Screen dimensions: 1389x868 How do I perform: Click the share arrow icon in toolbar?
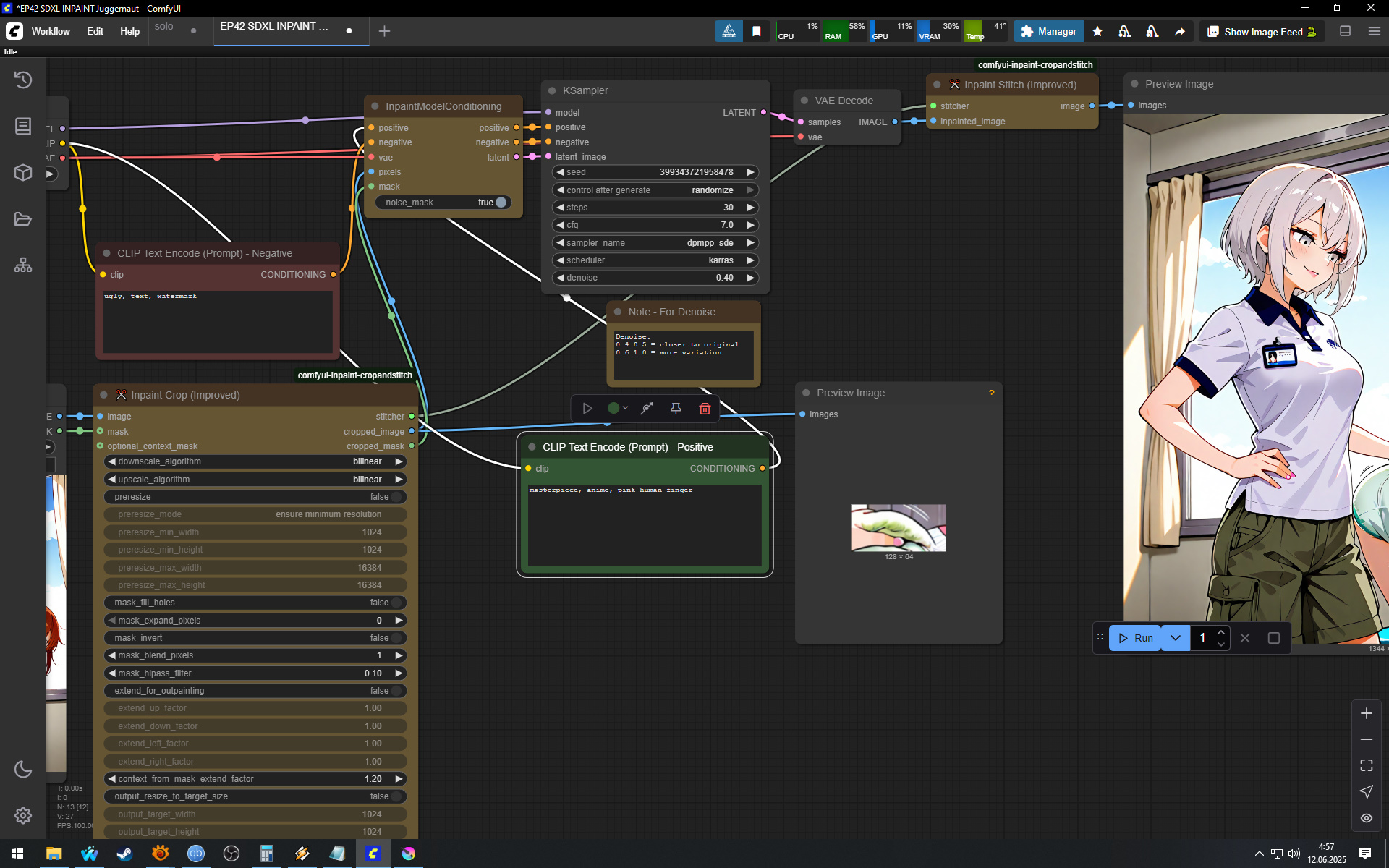coord(1180,31)
